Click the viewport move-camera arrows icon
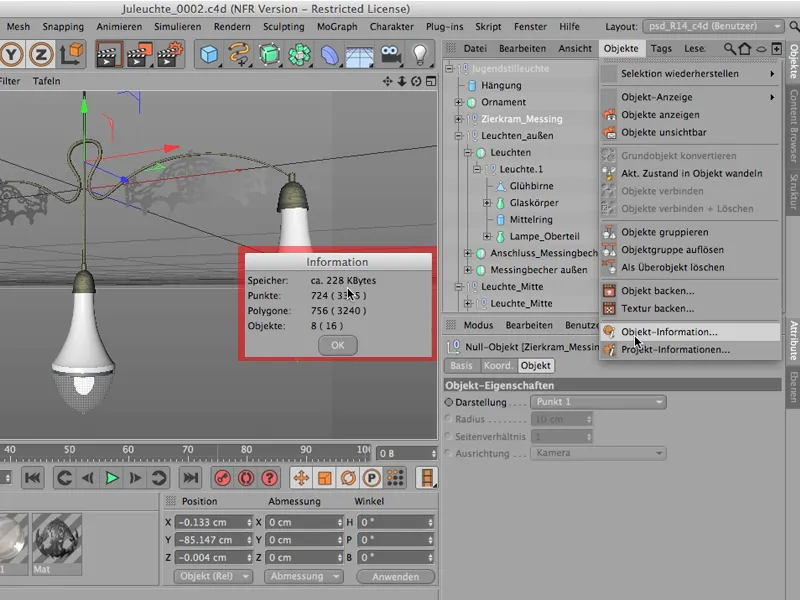800x600 pixels. pos(388,81)
